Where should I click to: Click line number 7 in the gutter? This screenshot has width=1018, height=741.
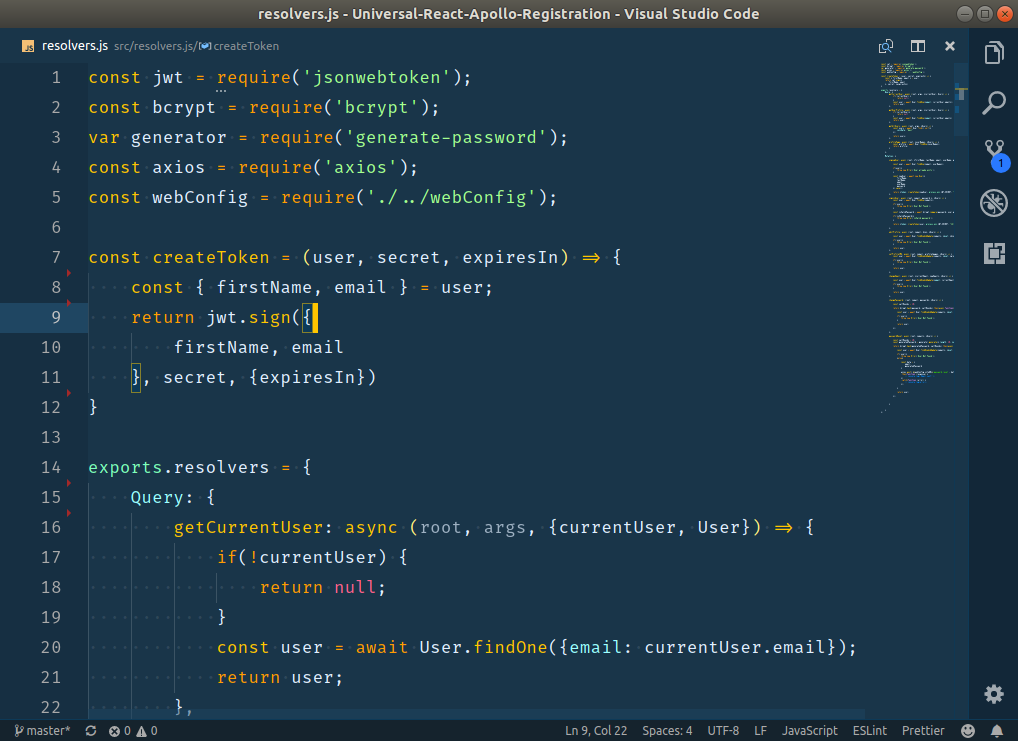56,258
